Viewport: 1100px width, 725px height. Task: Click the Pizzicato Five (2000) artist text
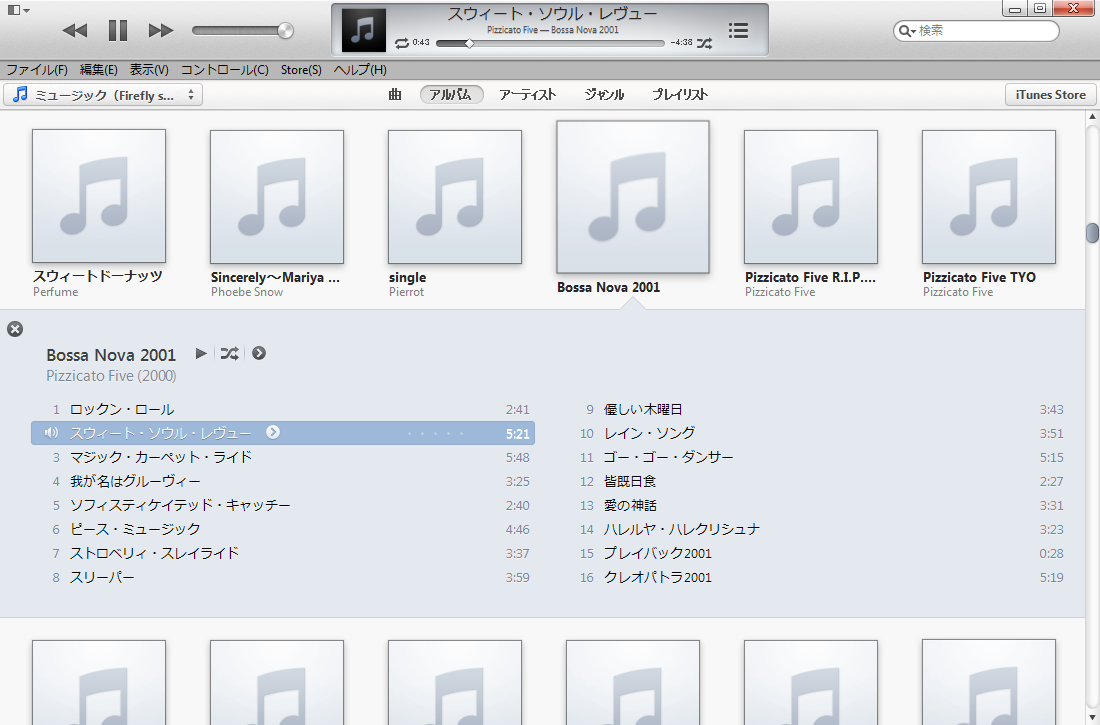coord(111,375)
